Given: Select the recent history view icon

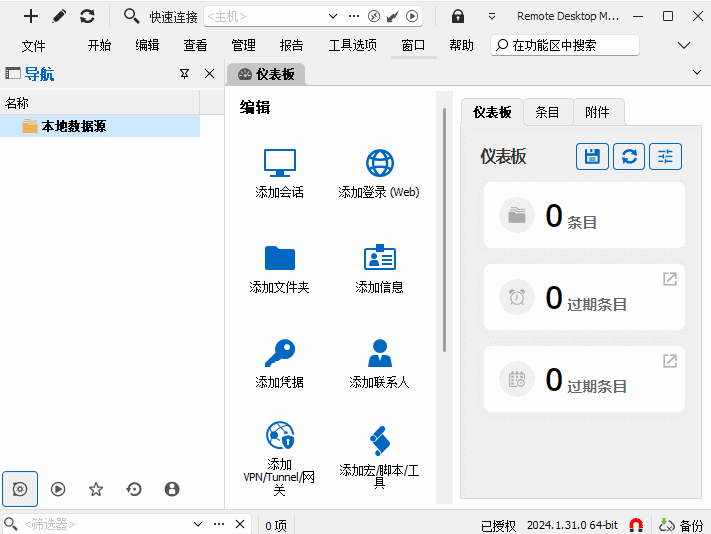Looking at the screenshot, I should point(134,489).
